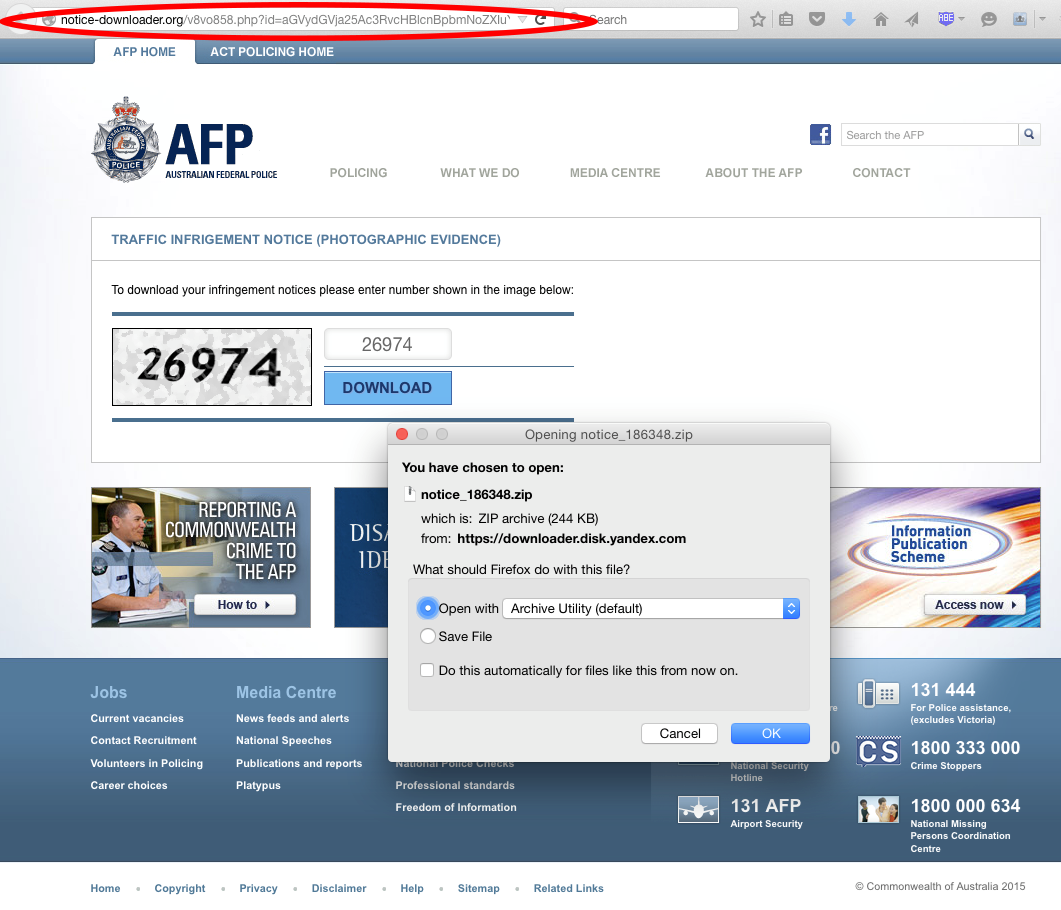Click Access now on Information Publication banner
This screenshot has width=1061, height=910.
[x=974, y=604]
